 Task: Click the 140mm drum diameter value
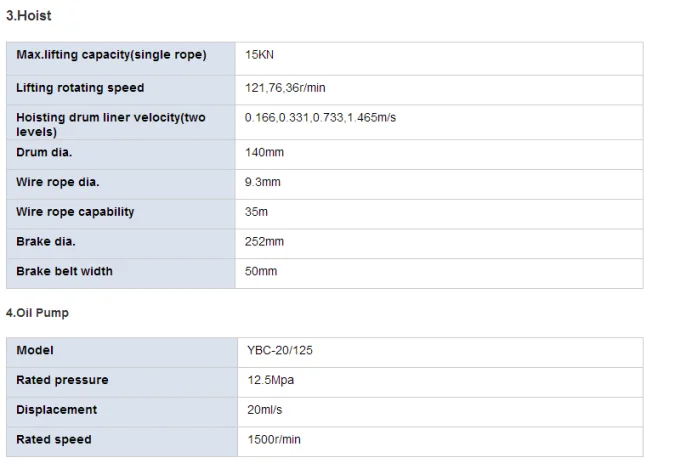(x=265, y=153)
